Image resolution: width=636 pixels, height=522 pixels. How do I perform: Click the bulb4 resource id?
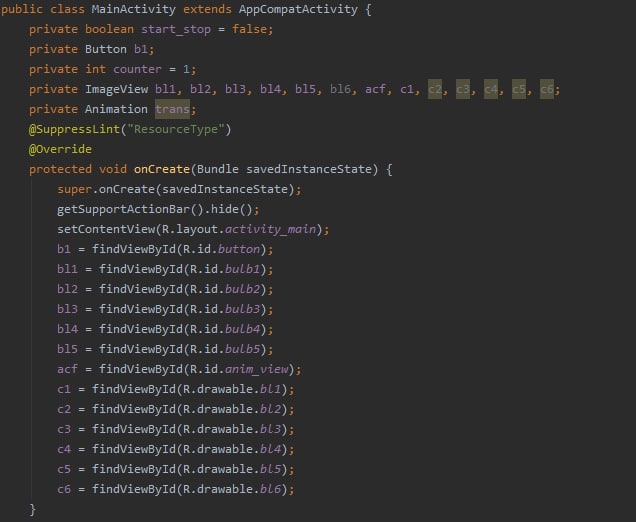(x=242, y=329)
